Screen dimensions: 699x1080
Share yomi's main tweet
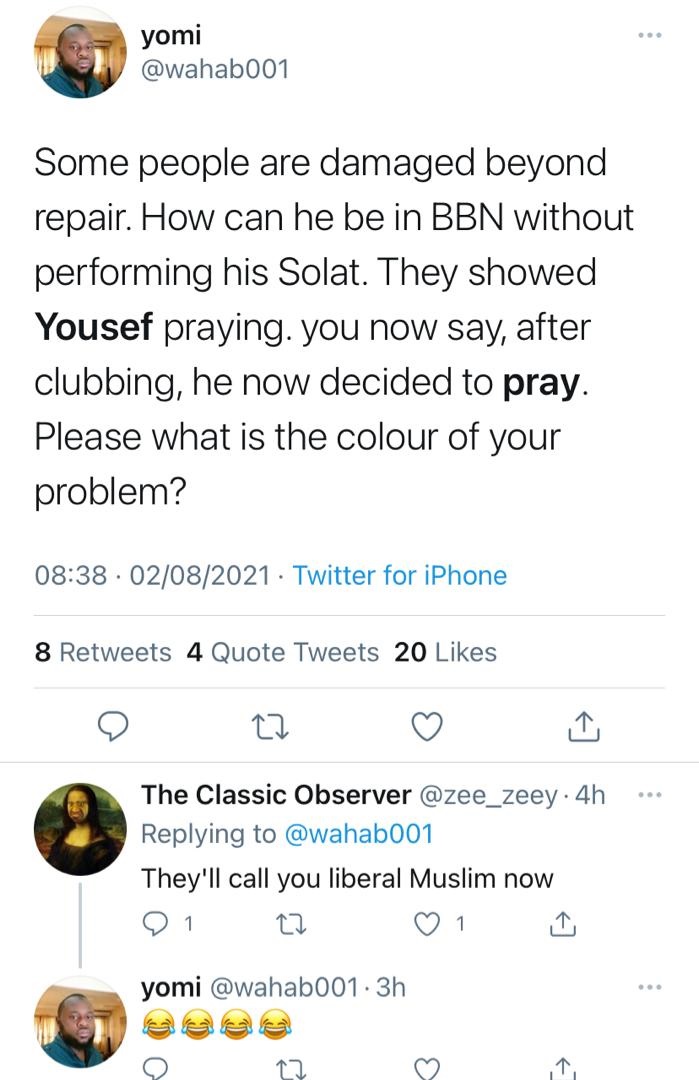(x=583, y=726)
